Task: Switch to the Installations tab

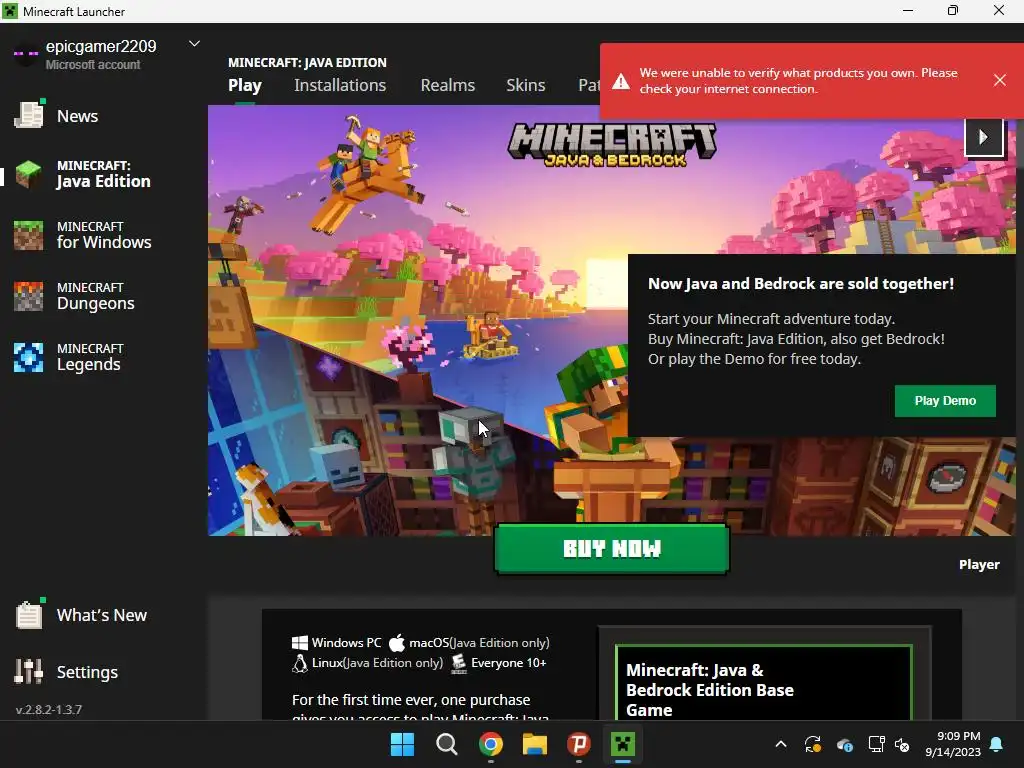Action: 340,86
